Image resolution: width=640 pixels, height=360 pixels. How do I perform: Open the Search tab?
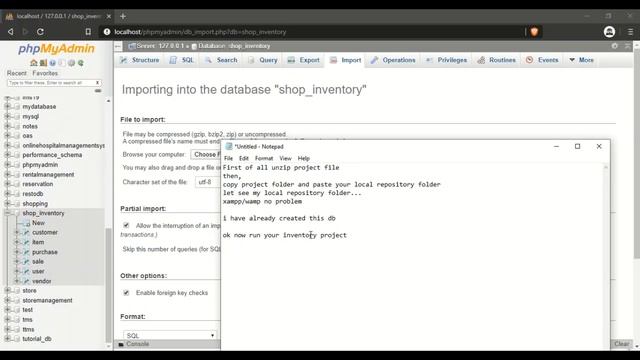[x=221, y=60]
